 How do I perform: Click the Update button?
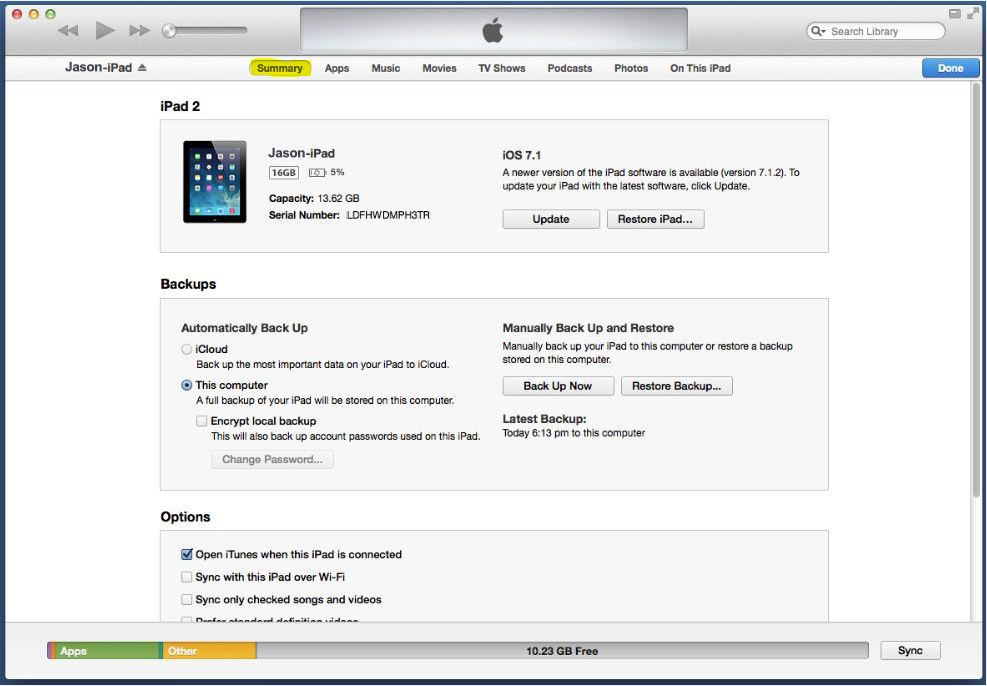pyautogui.click(x=551, y=219)
